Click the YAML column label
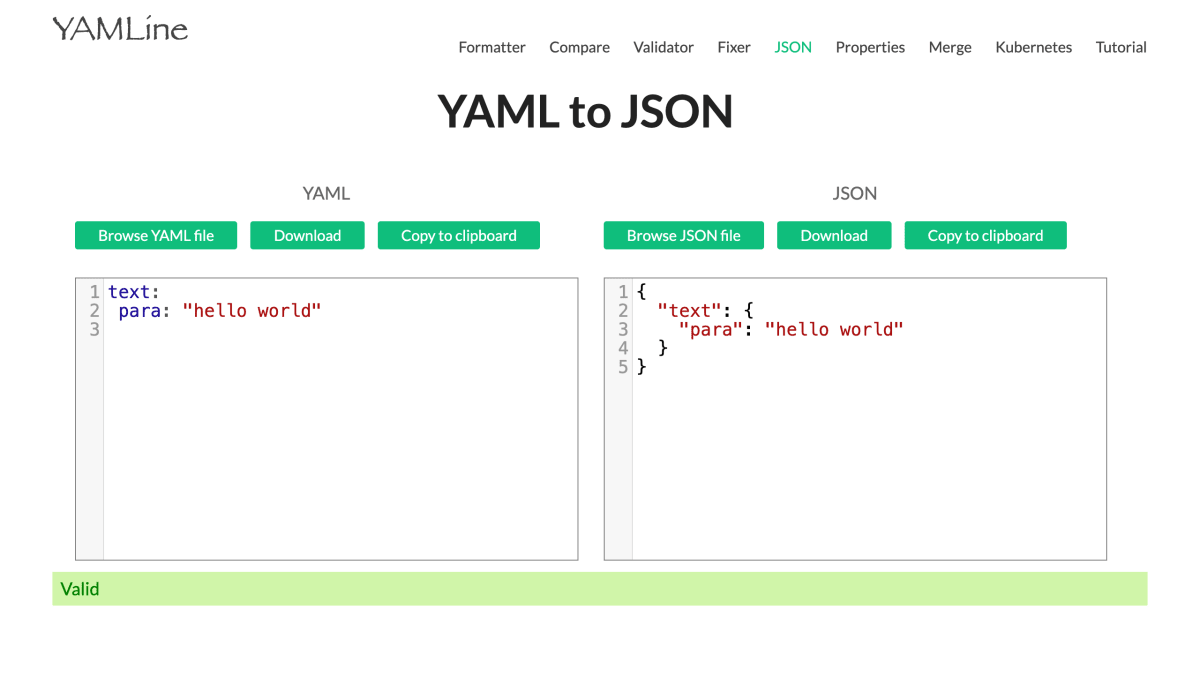Viewport: 1200px width, 675px height. click(327, 194)
